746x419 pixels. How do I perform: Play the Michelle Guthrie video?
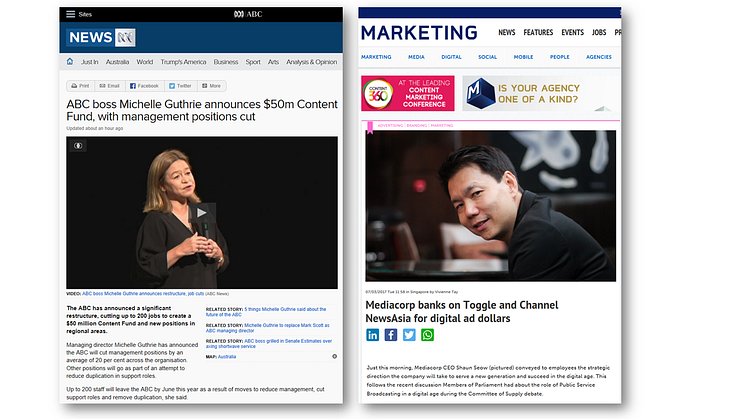click(202, 211)
